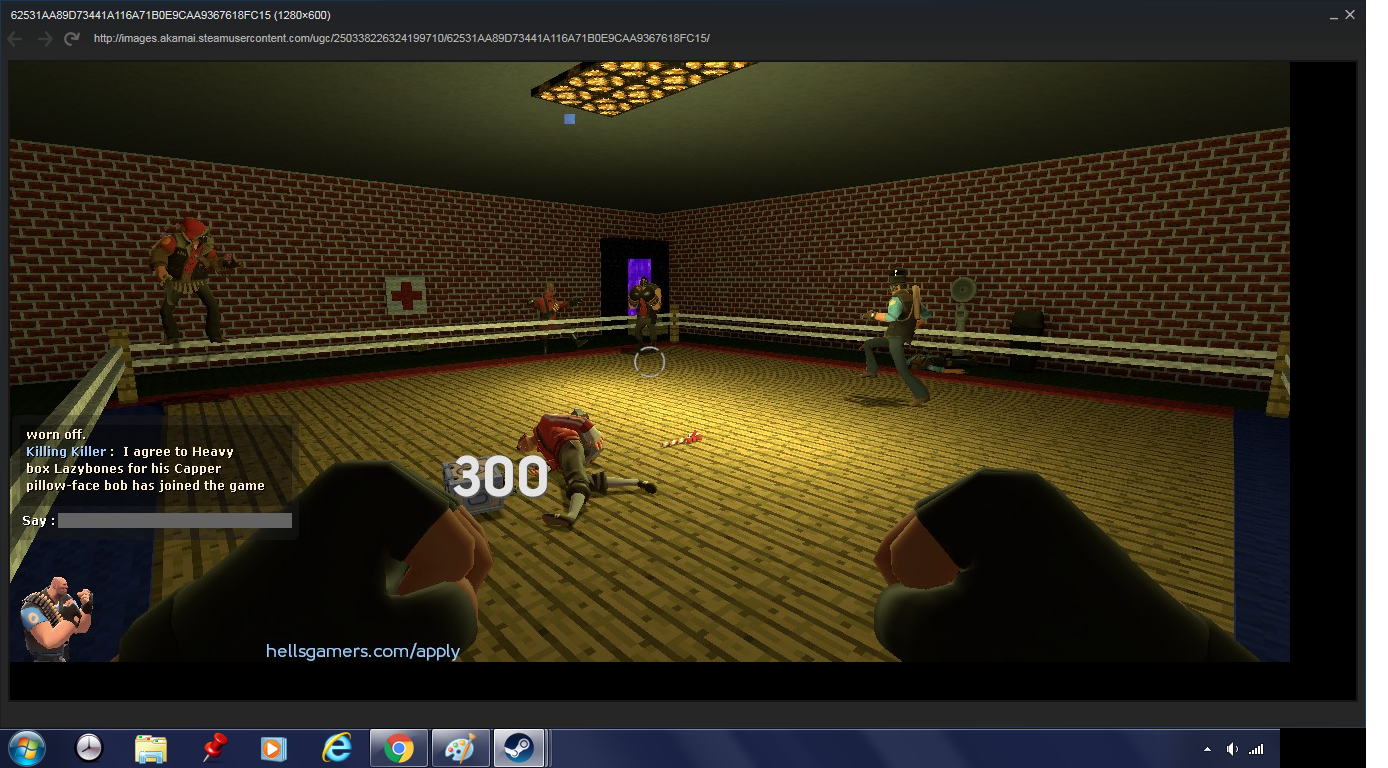Image resolution: width=1388 pixels, height=768 pixels.
Task: Select the Steam taskbar button
Action: [518, 748]
